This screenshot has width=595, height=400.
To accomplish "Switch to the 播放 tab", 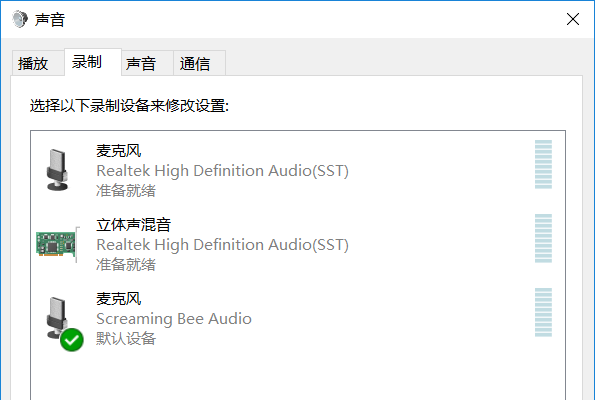I will [x=33, y=63].
